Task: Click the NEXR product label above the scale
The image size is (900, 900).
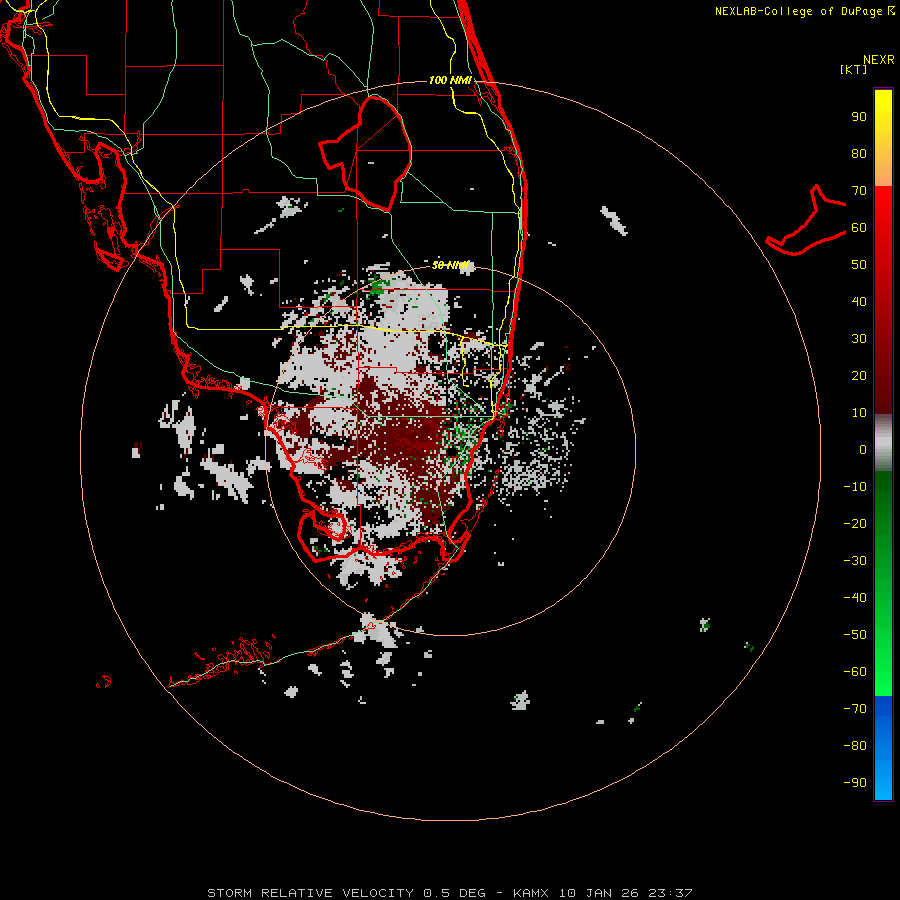Action: [x=879, y=60]
